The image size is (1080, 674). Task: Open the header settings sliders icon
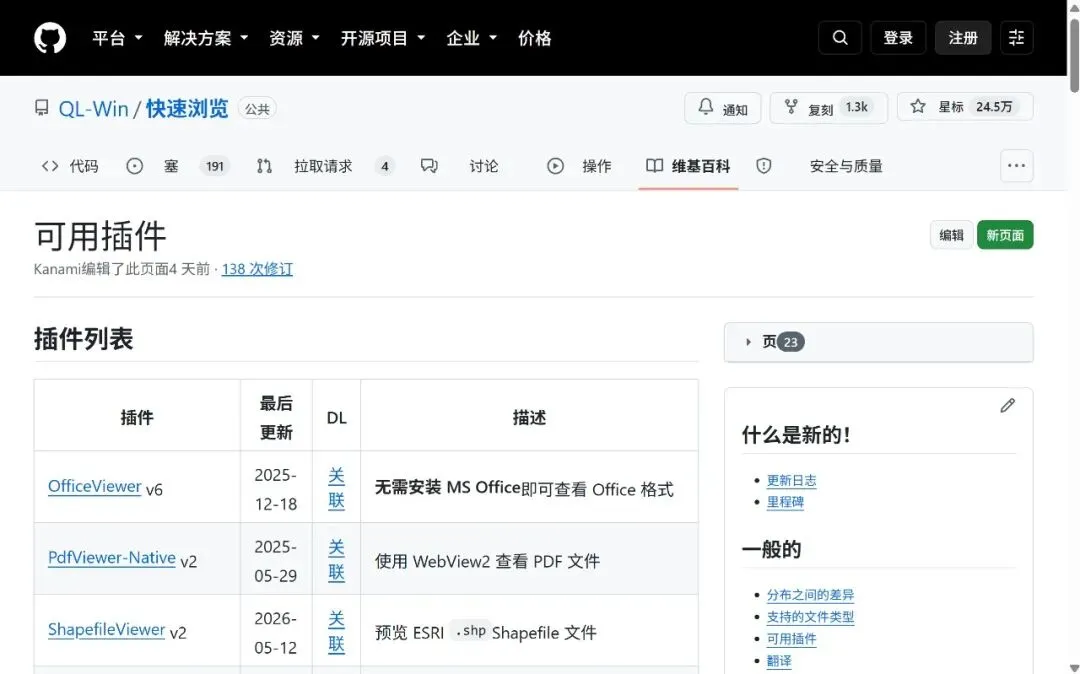click(x=1016, y=37)
